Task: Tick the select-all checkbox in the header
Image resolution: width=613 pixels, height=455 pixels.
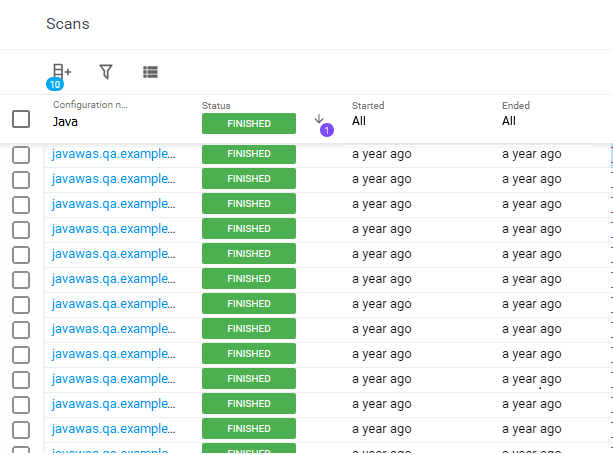Action: (21, 119)
